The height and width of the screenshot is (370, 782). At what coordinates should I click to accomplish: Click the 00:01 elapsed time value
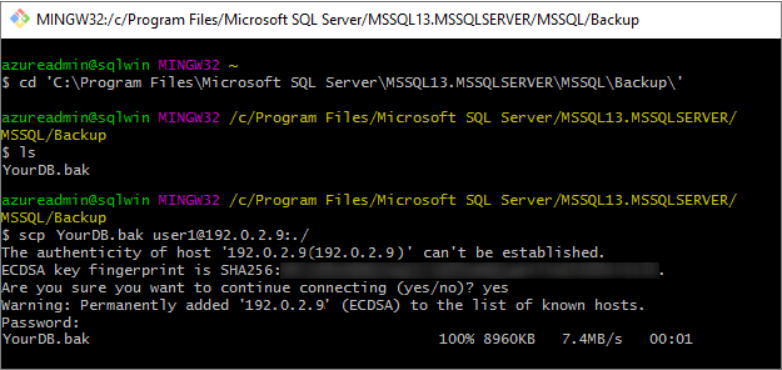point(671,340)
